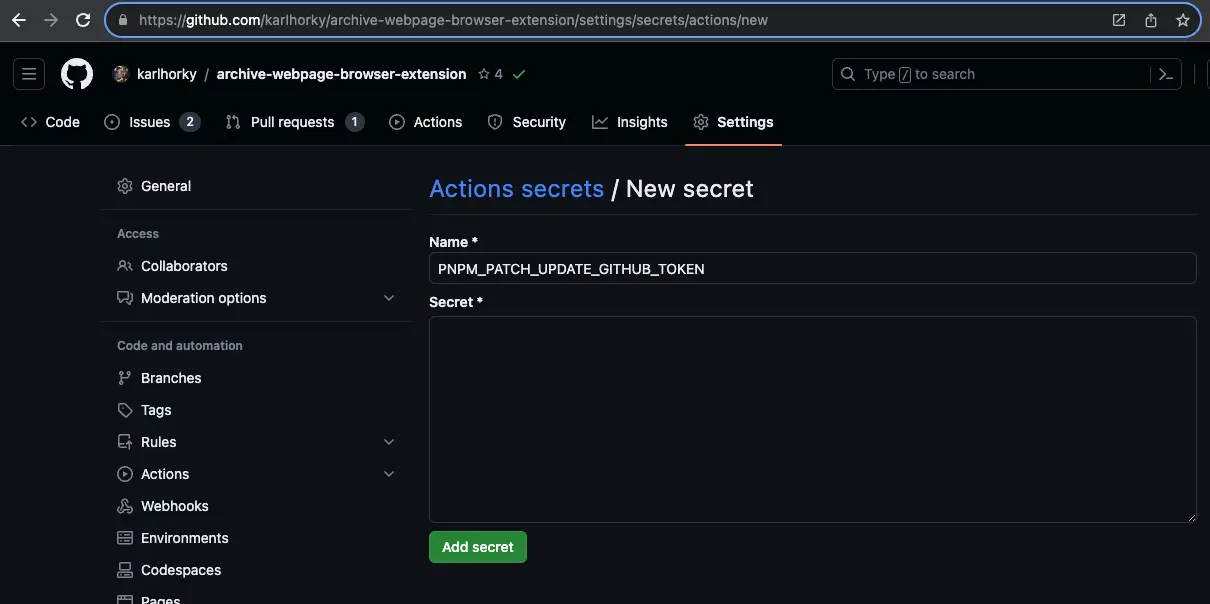1210x604 pixels.
Task: Reload the page with the refresh icon
Action: point(84,20)
